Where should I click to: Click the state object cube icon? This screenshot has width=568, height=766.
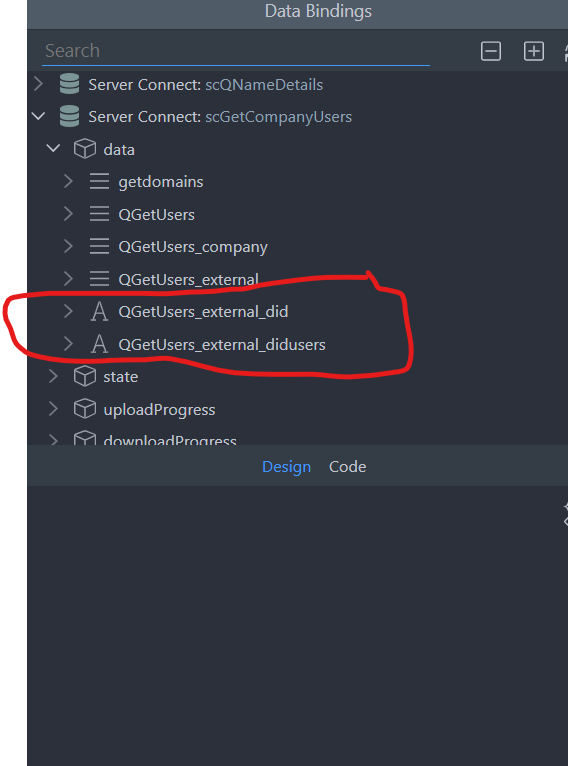(84, 377)
